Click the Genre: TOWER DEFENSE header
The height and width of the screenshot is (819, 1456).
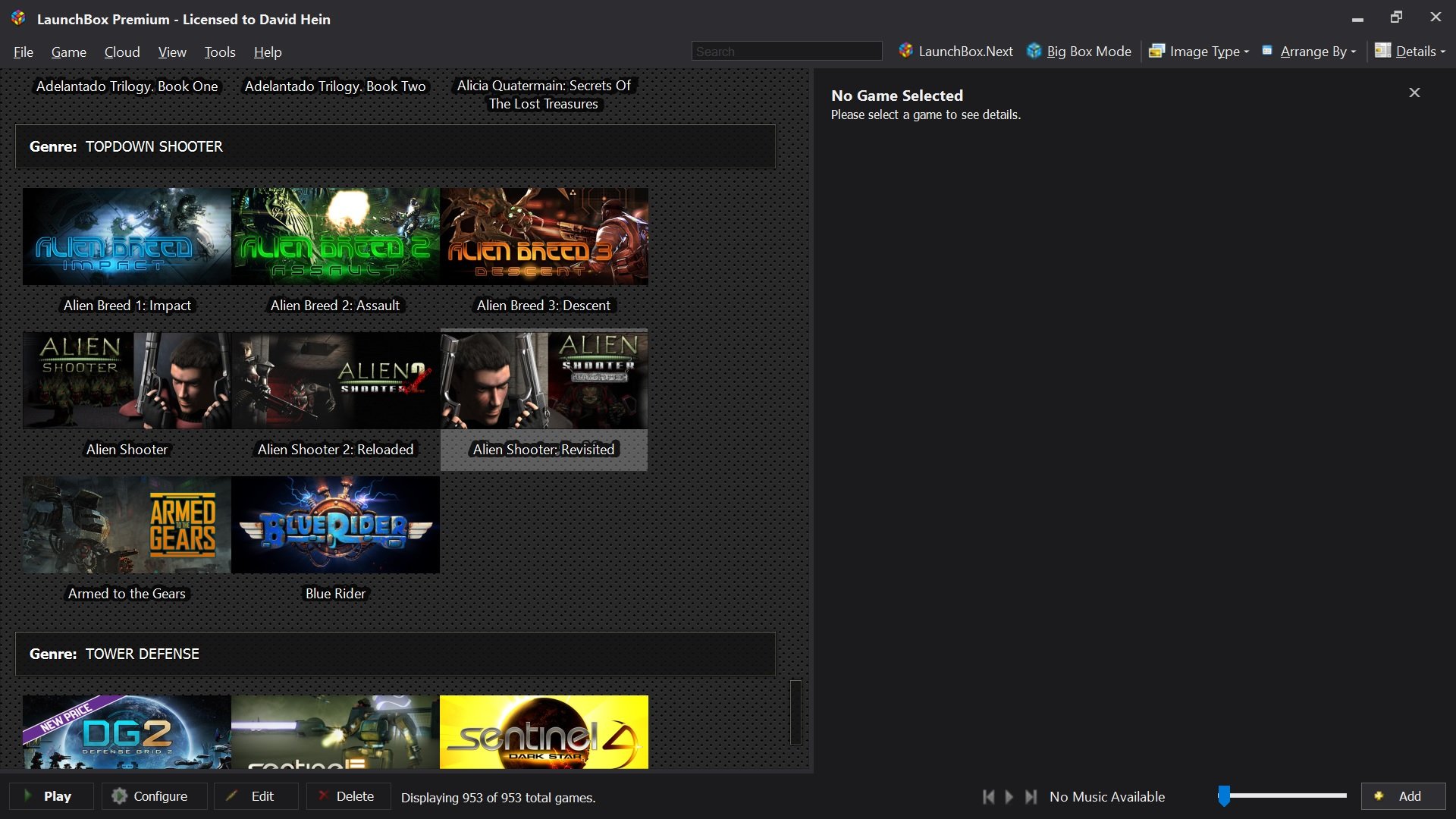(395, 654)
